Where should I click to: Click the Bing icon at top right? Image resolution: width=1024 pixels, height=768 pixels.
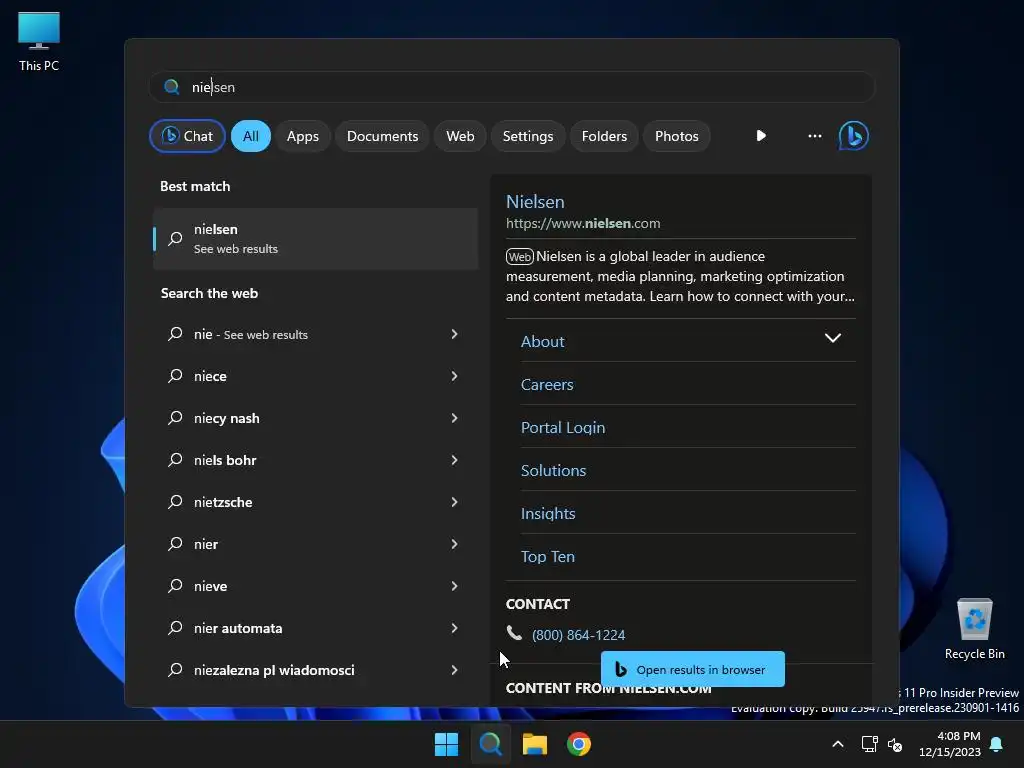point(853,136)
